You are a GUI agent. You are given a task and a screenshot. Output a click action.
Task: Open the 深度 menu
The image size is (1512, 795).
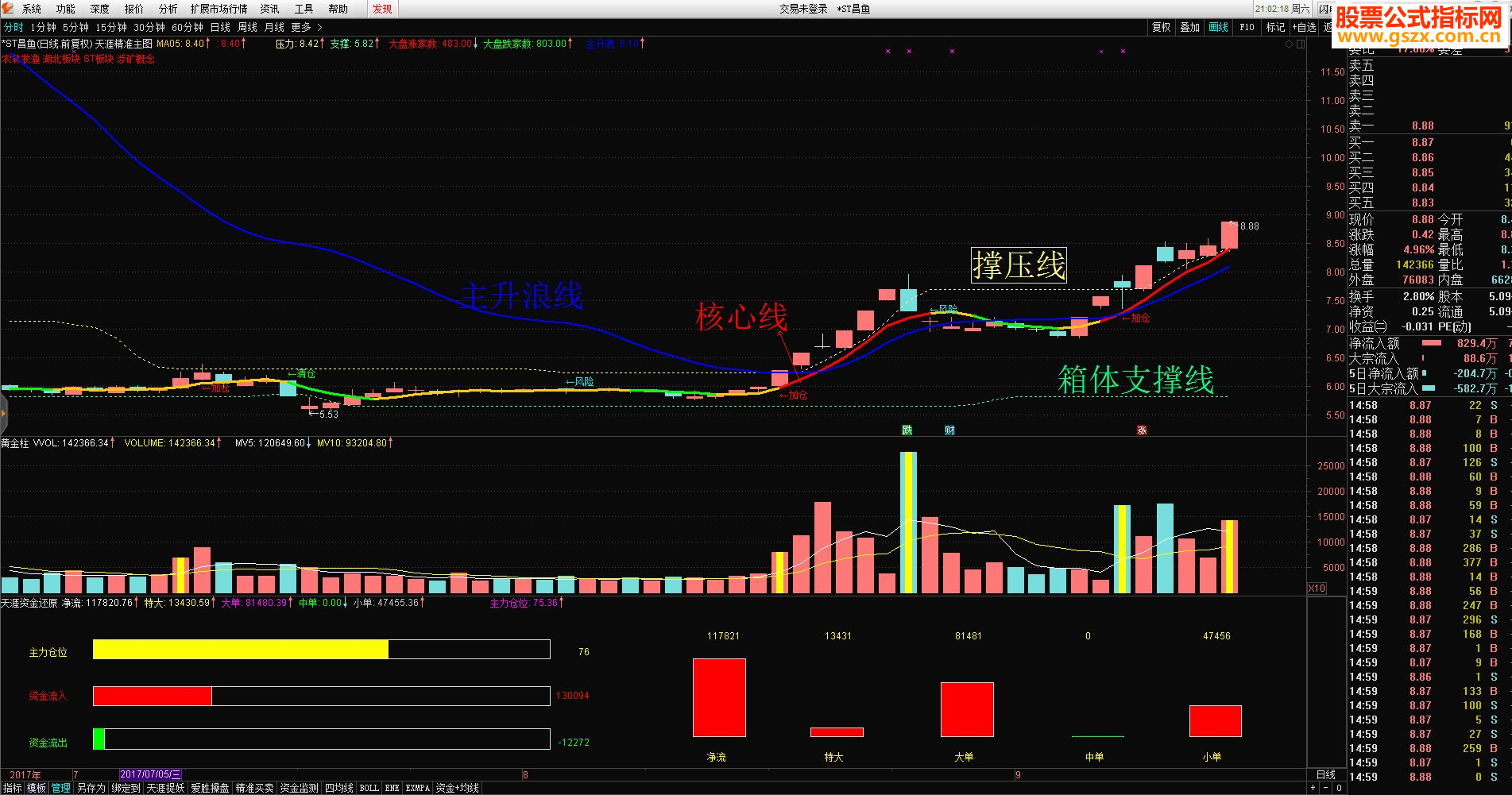pyautogui.click(x=100, y=9)
